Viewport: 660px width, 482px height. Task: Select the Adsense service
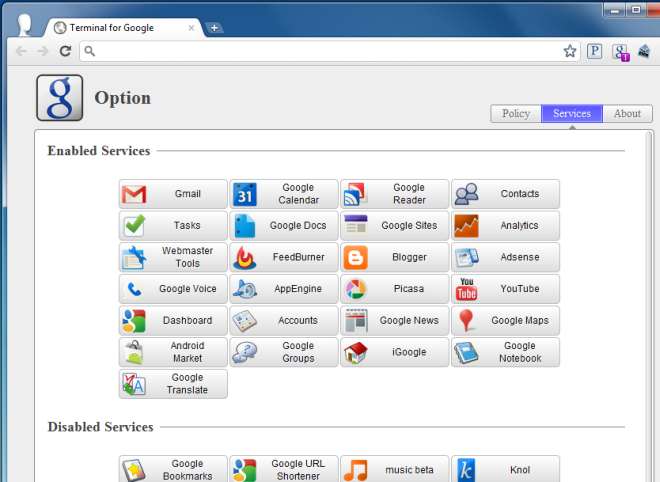click(506, 257)
